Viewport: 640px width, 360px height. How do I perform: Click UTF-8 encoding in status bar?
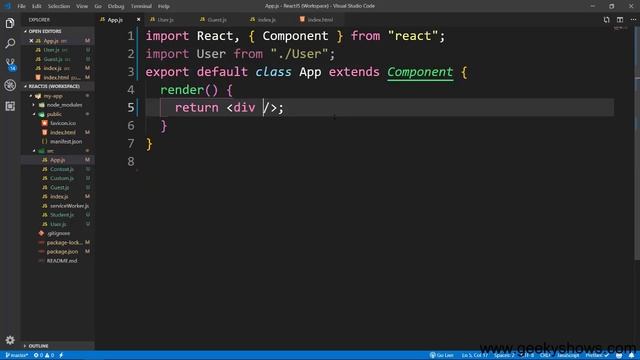[x=527, y=356]
